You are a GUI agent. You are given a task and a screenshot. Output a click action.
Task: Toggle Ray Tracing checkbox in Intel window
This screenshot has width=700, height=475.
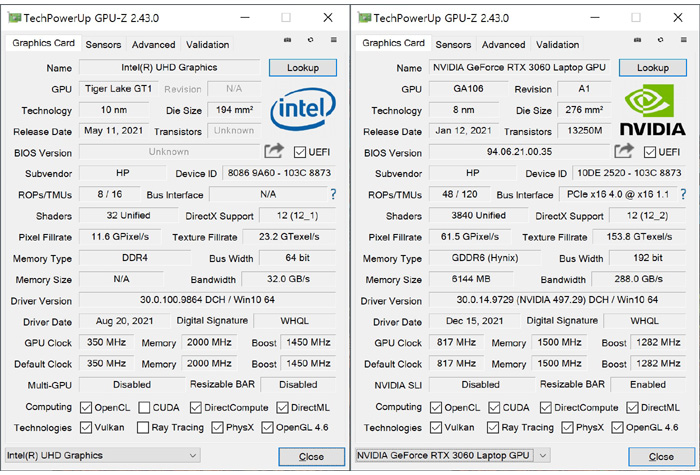[x=145, y=428]
